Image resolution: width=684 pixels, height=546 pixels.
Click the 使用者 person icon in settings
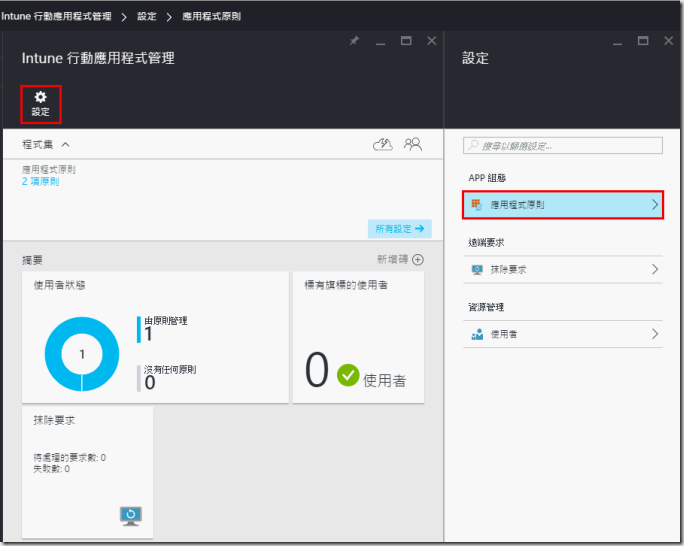point(477,334)
